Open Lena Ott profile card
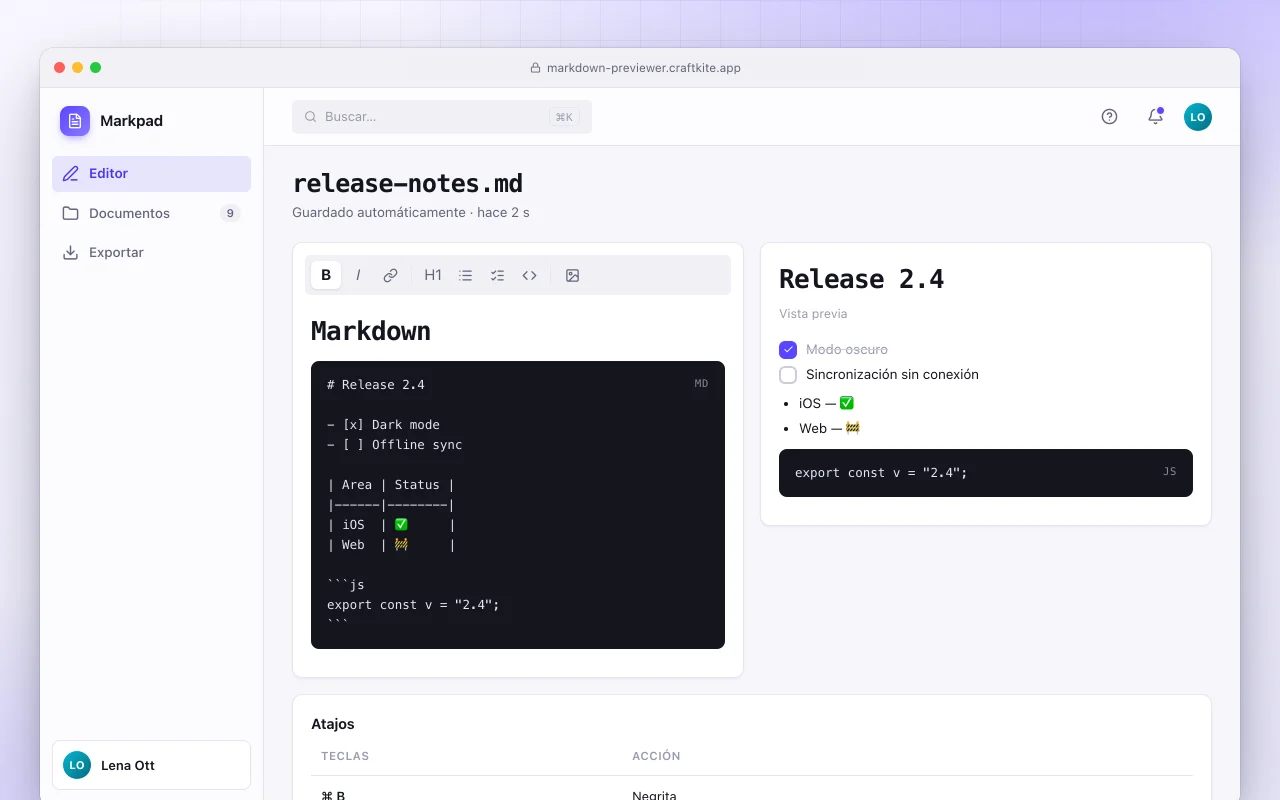 [x=151, y=765]
